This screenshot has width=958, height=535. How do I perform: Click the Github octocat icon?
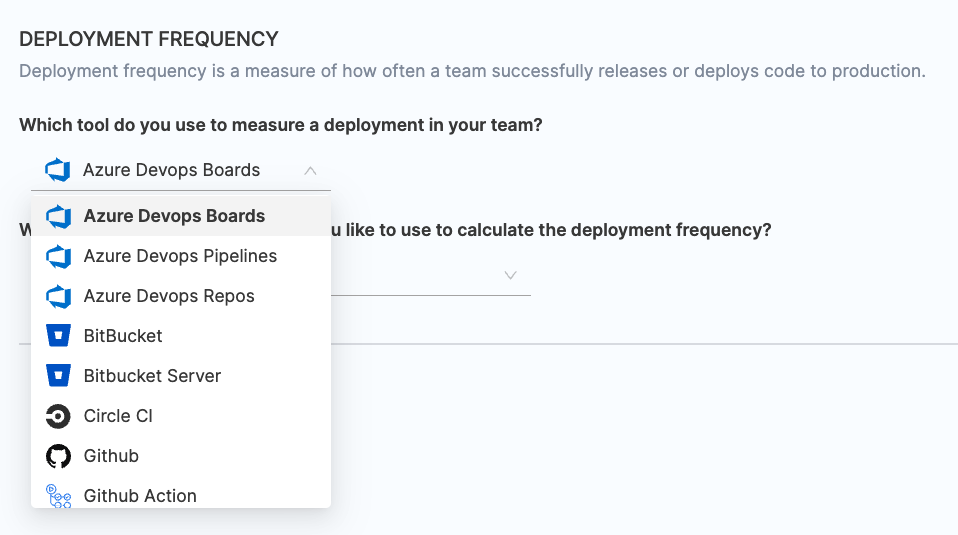(x=58, y=456)
